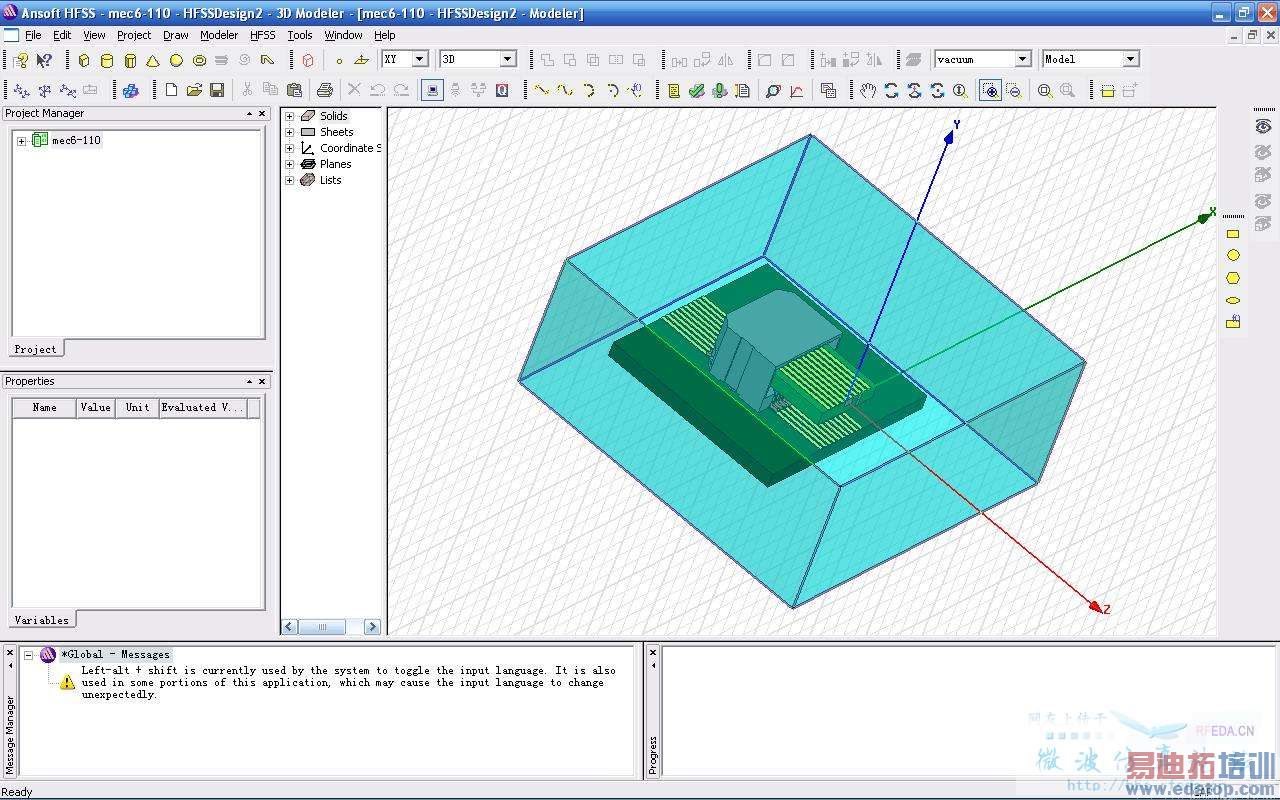This screenshot has width=1280, height=800.
Task: Select the Global Messages entry
Action: 115,655
